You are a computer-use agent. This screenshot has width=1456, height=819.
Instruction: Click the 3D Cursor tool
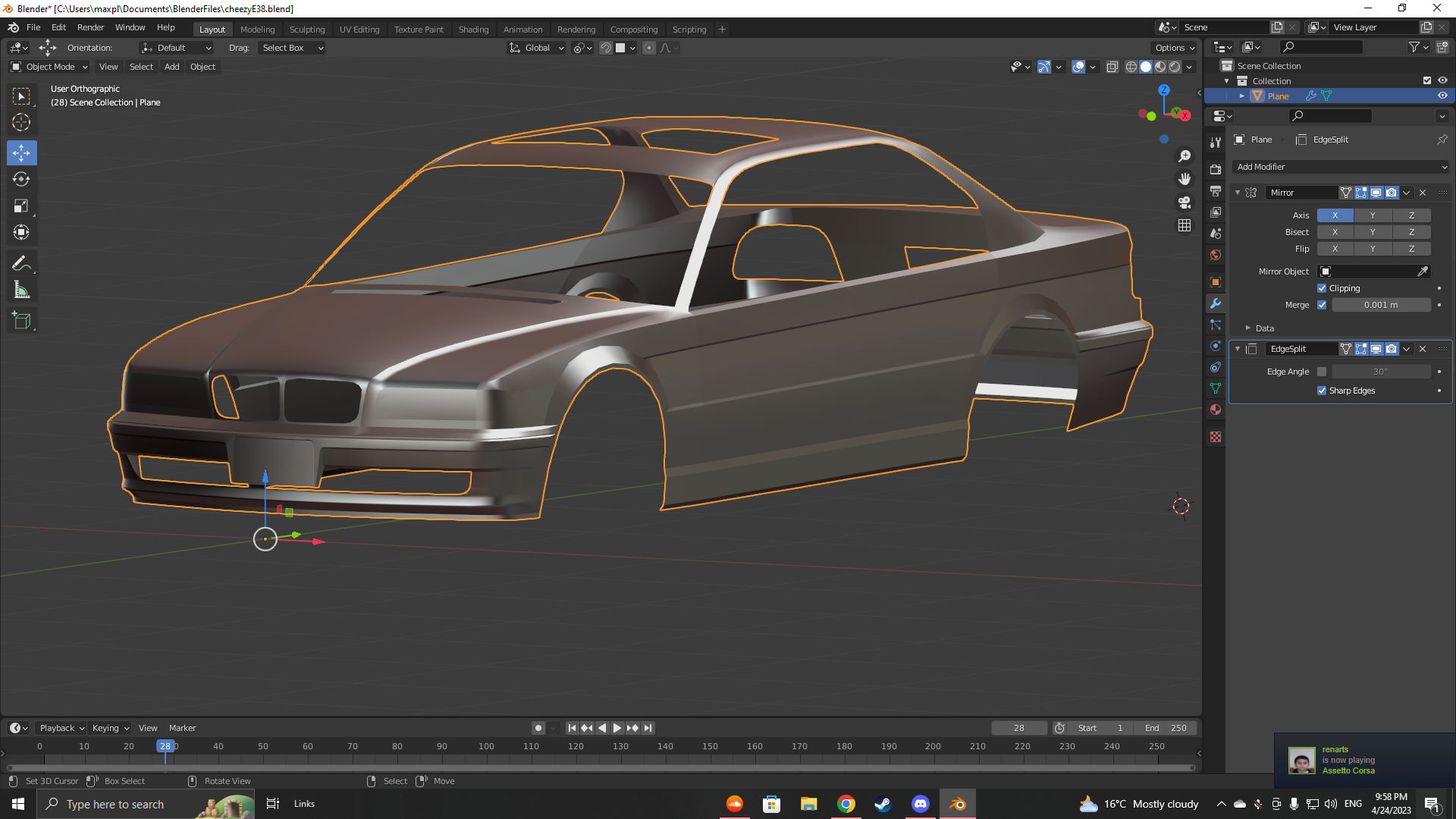pyautogui.click(x=21, y=122)
